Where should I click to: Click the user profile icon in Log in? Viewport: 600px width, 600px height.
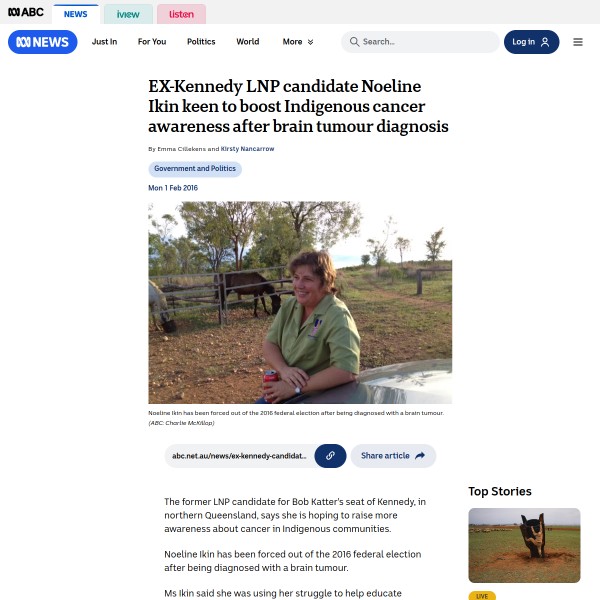tap(545, 42)
